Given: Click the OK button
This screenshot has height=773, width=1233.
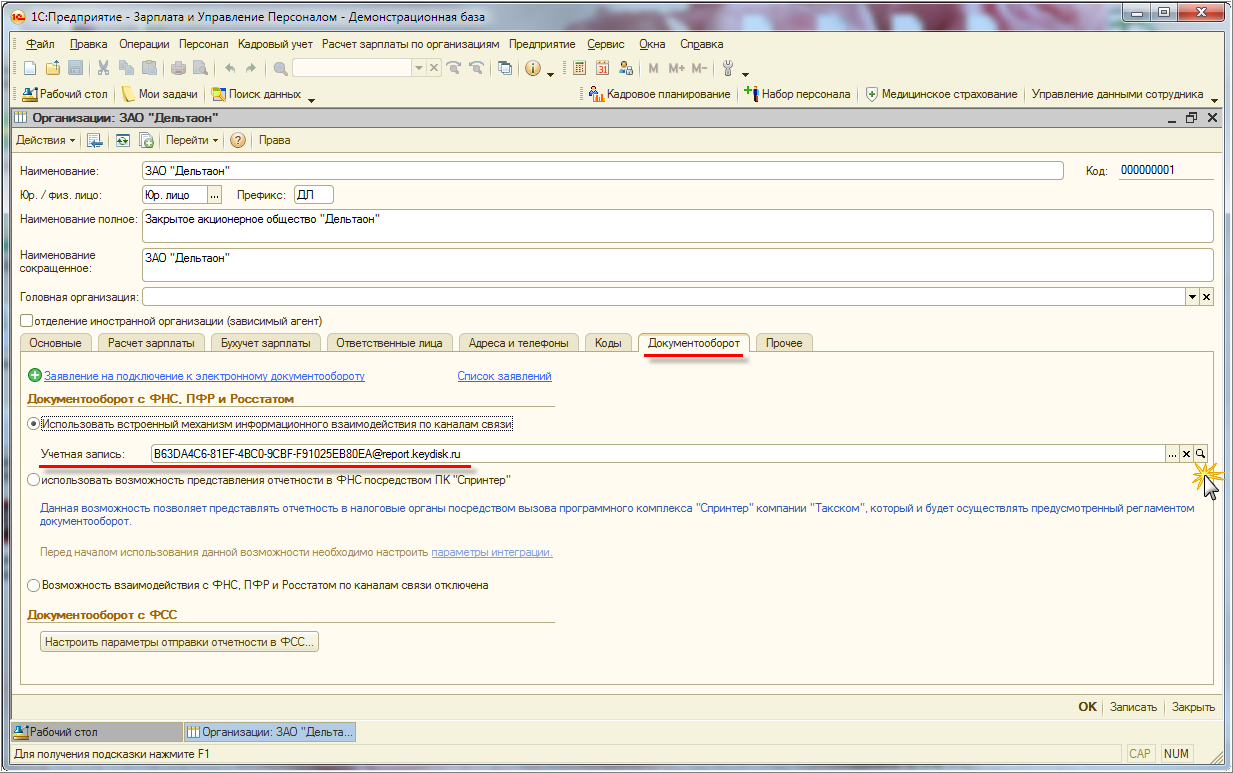Looking at the screenshot, I should [x=1087, y=707].
